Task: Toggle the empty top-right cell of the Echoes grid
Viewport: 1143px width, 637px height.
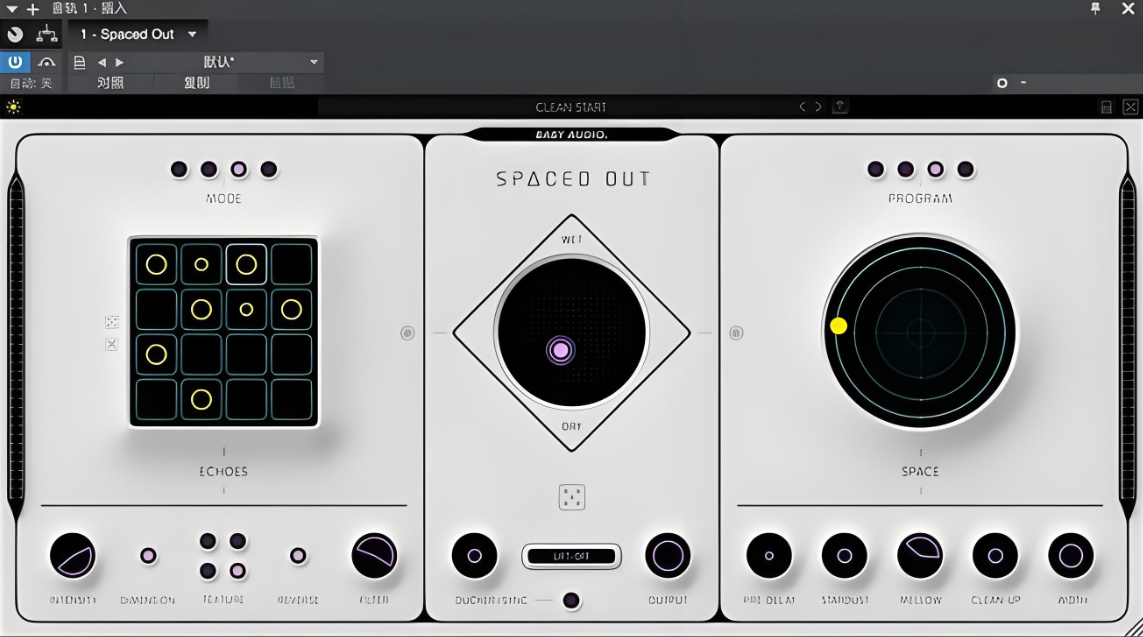Action: [292, 265]
